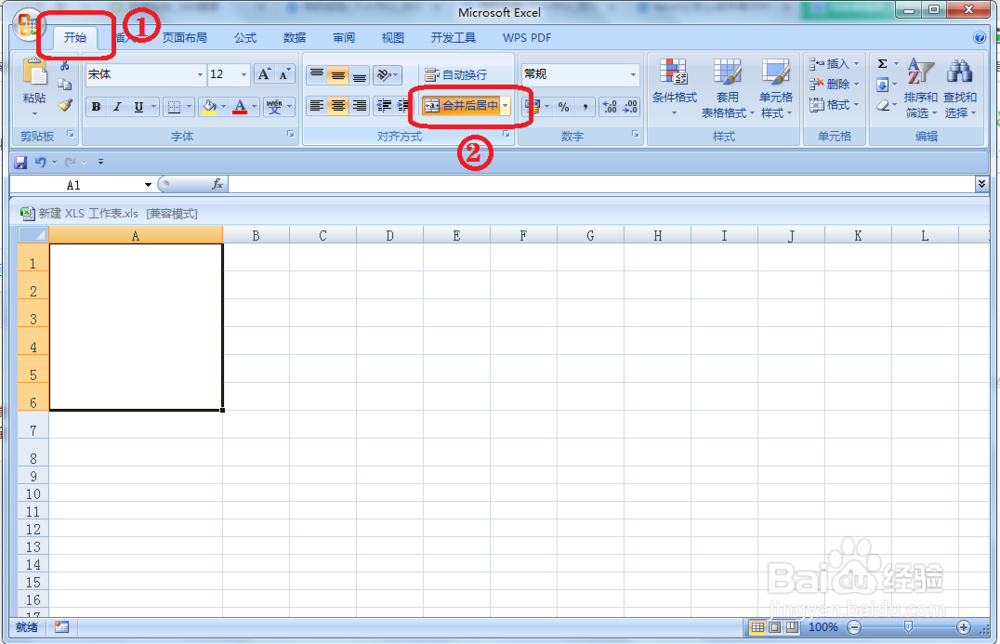Open fill color dropdown arrow

click(223, 106)
